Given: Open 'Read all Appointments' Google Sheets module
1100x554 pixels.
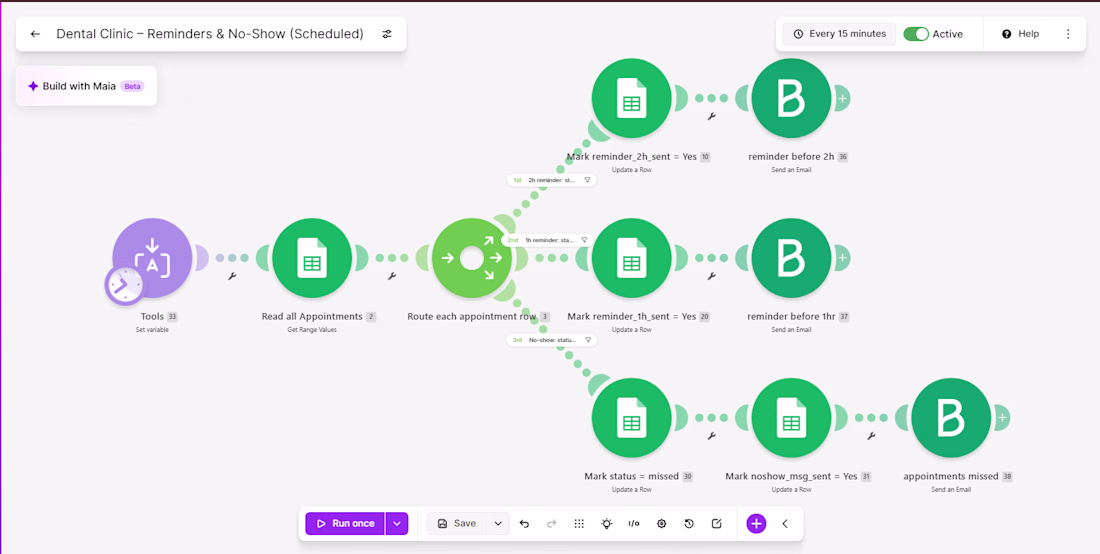Looking at the screenshot, I should click(x=312, y=257).
